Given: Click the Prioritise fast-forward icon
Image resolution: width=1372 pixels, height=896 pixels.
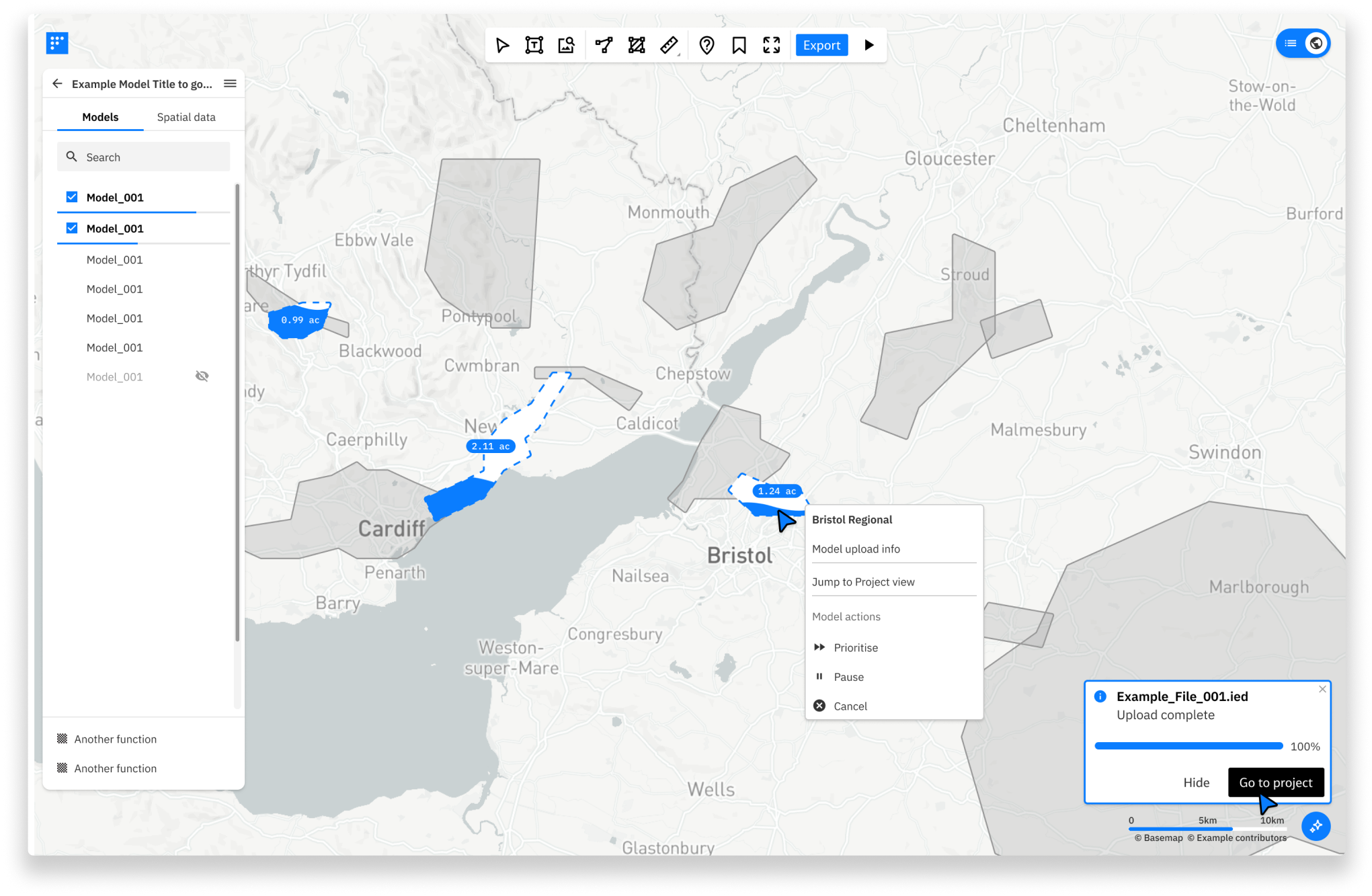Looking at the screenshot, I should pyautogui.click(x=819, y=647).
